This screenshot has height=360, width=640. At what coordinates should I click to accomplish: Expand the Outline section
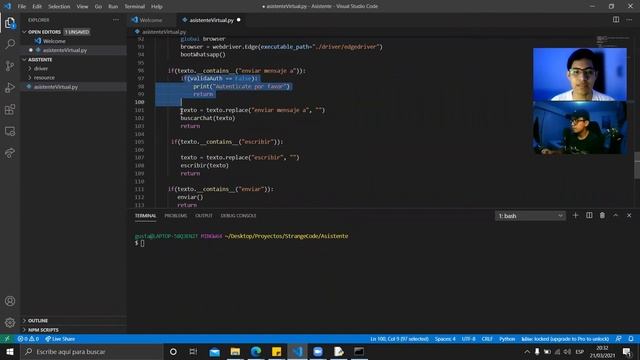coord(74,320)
